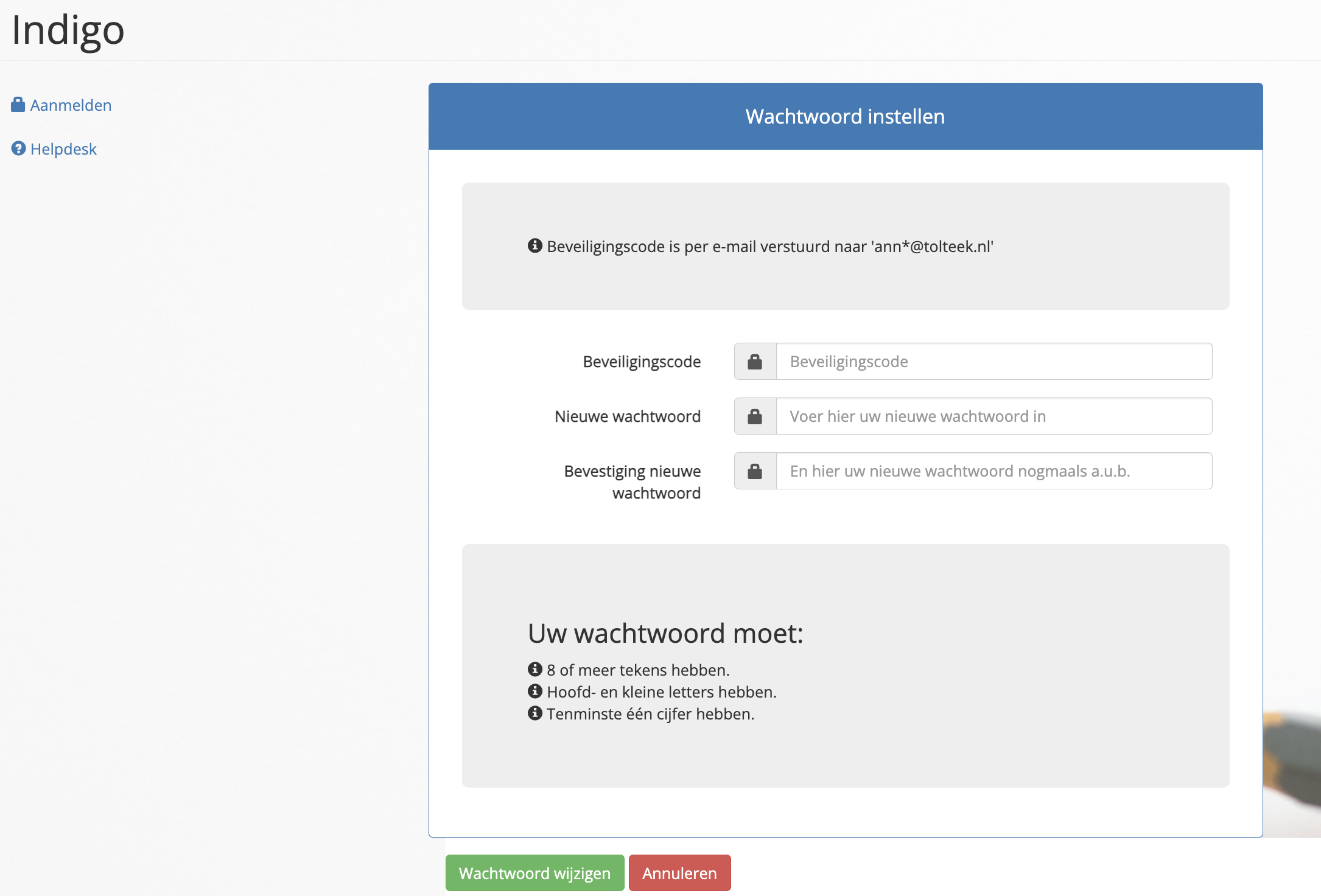Click info icon next to 8 of meer tekens

tap(534, 669)
